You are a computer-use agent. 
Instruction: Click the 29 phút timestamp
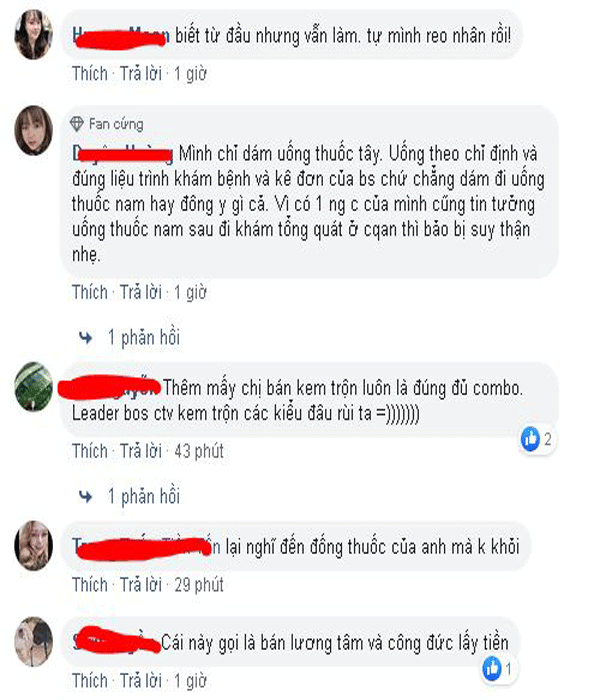coord(199,585)
